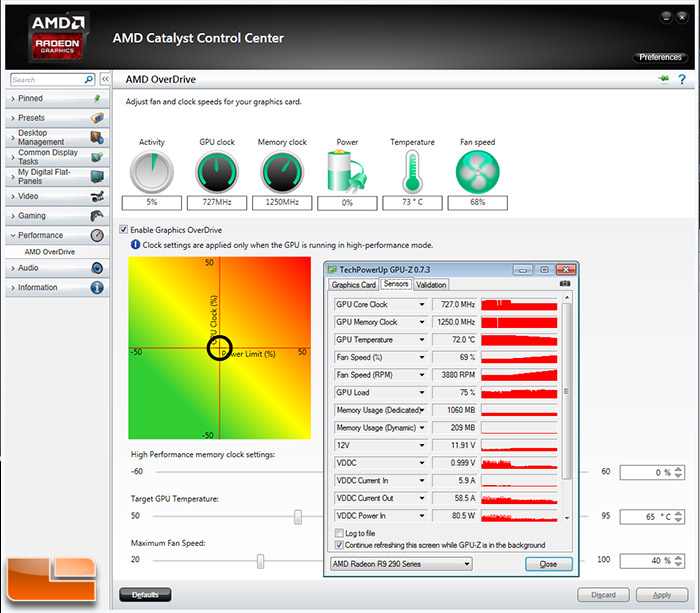
Task: Click the Audio speaker icon
Action: (x=97, y=268)
